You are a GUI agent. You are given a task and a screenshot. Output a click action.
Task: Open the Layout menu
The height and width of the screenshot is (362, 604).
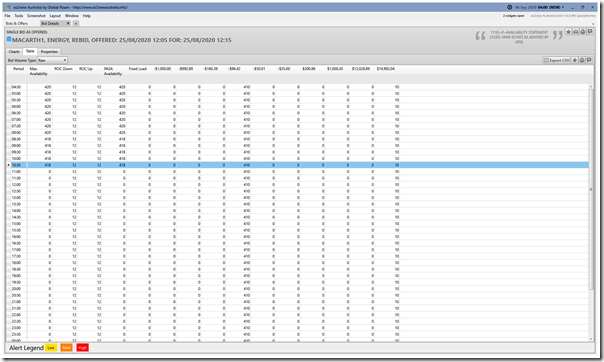coord(55,16)
